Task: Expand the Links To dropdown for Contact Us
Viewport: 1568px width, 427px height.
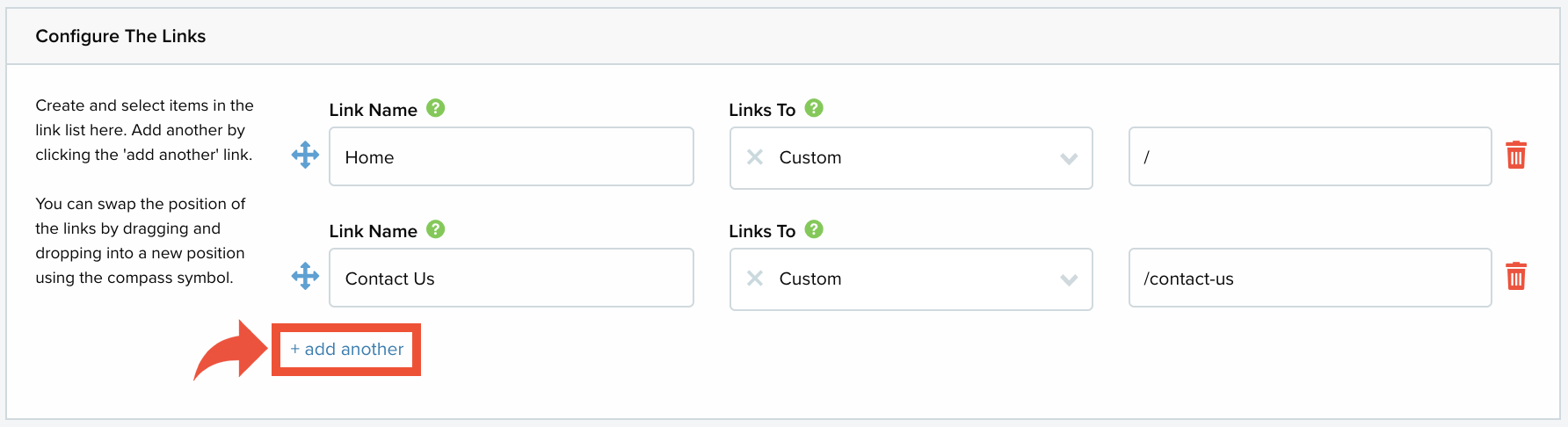Action: pyautogui.click(x=1069, y=280)
